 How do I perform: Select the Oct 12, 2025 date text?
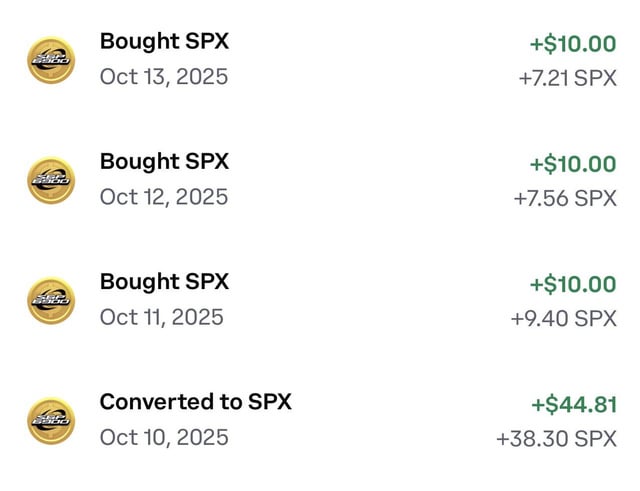163,197
